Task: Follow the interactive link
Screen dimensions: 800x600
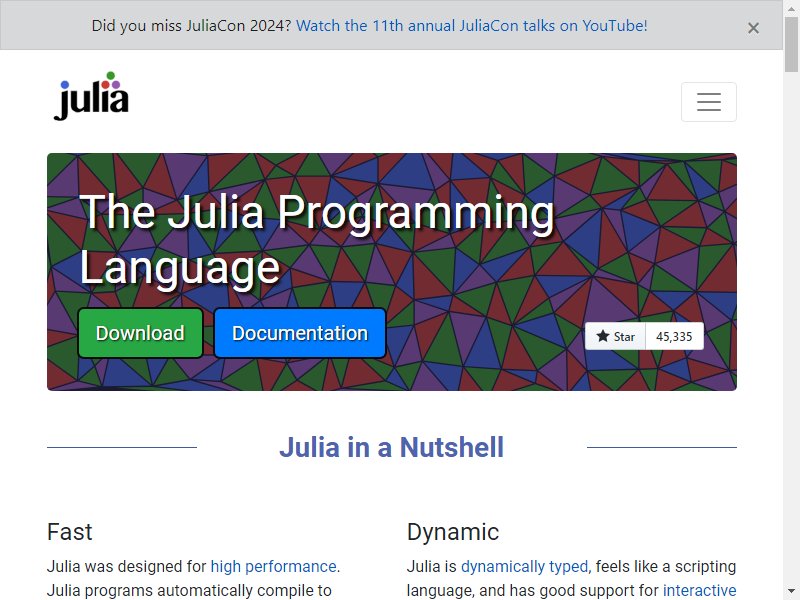Action: (x=699, y=590)
